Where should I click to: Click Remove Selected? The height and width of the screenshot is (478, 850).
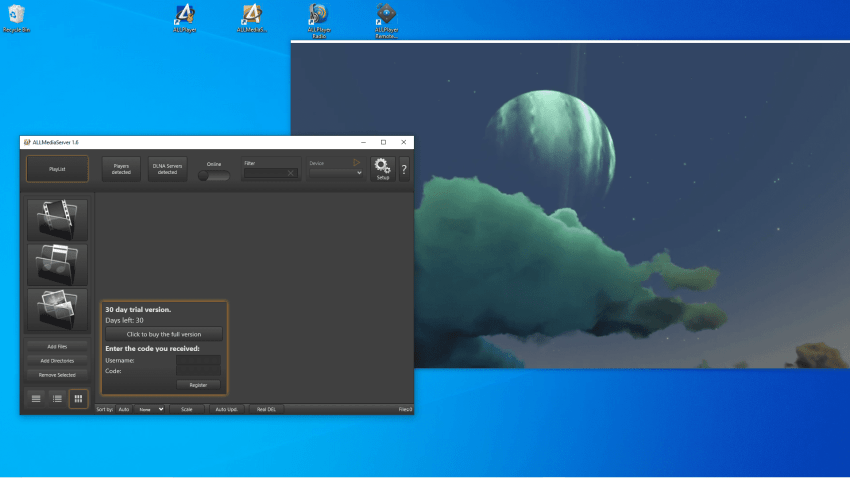tap(57, 375)
